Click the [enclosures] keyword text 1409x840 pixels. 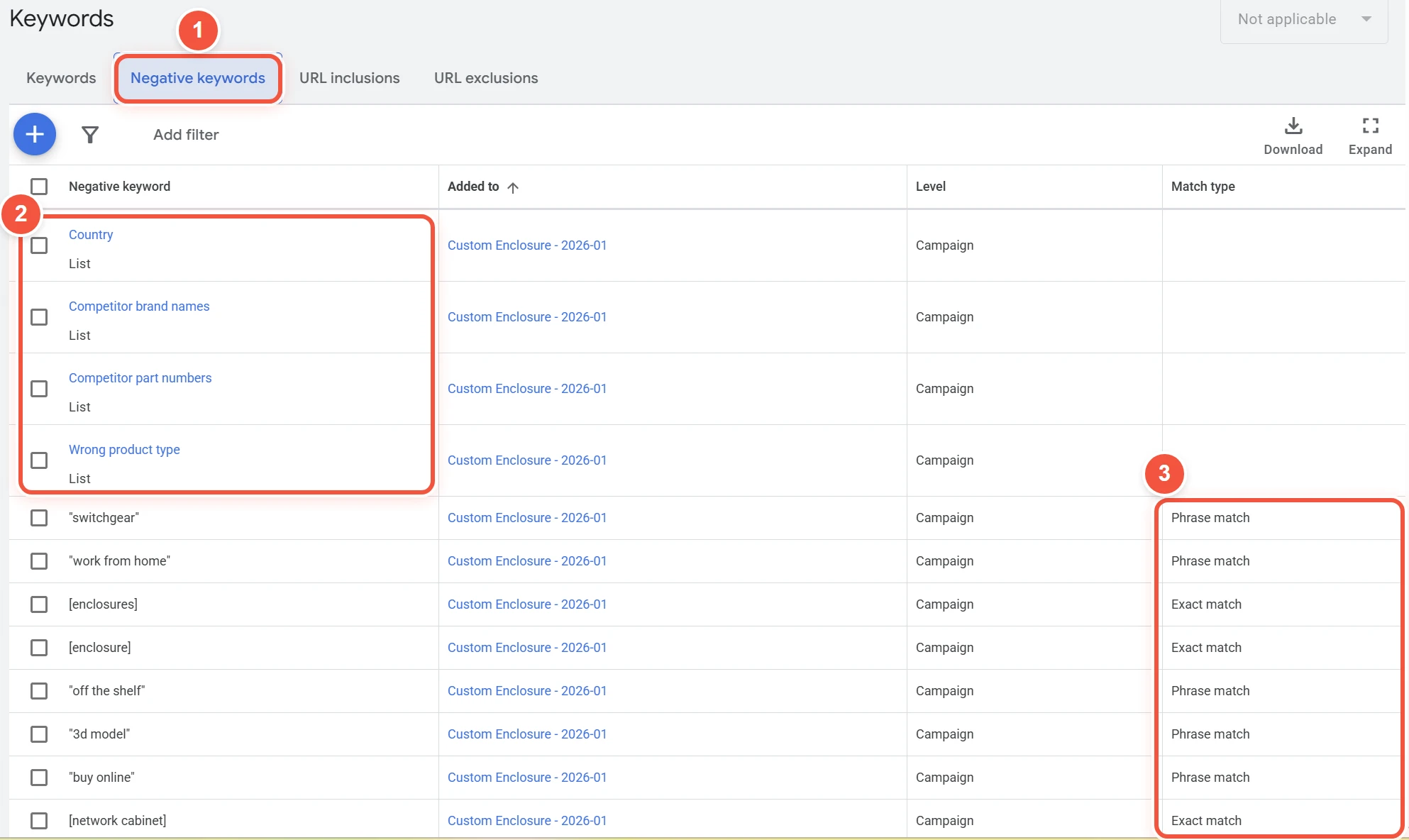(103, 604)
